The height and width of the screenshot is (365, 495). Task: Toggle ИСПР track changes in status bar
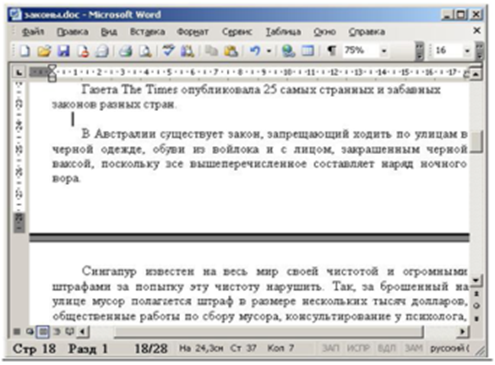pyautogui.click(x=358, y=348)
